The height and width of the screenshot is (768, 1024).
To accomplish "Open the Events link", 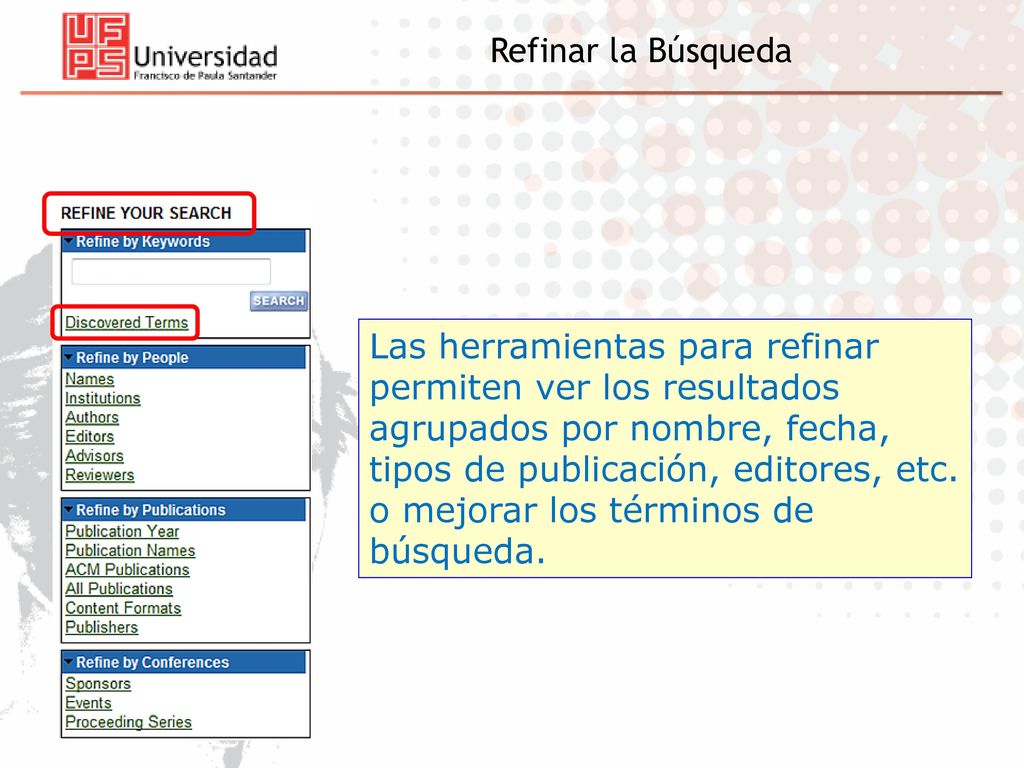I will coord(89,703).
